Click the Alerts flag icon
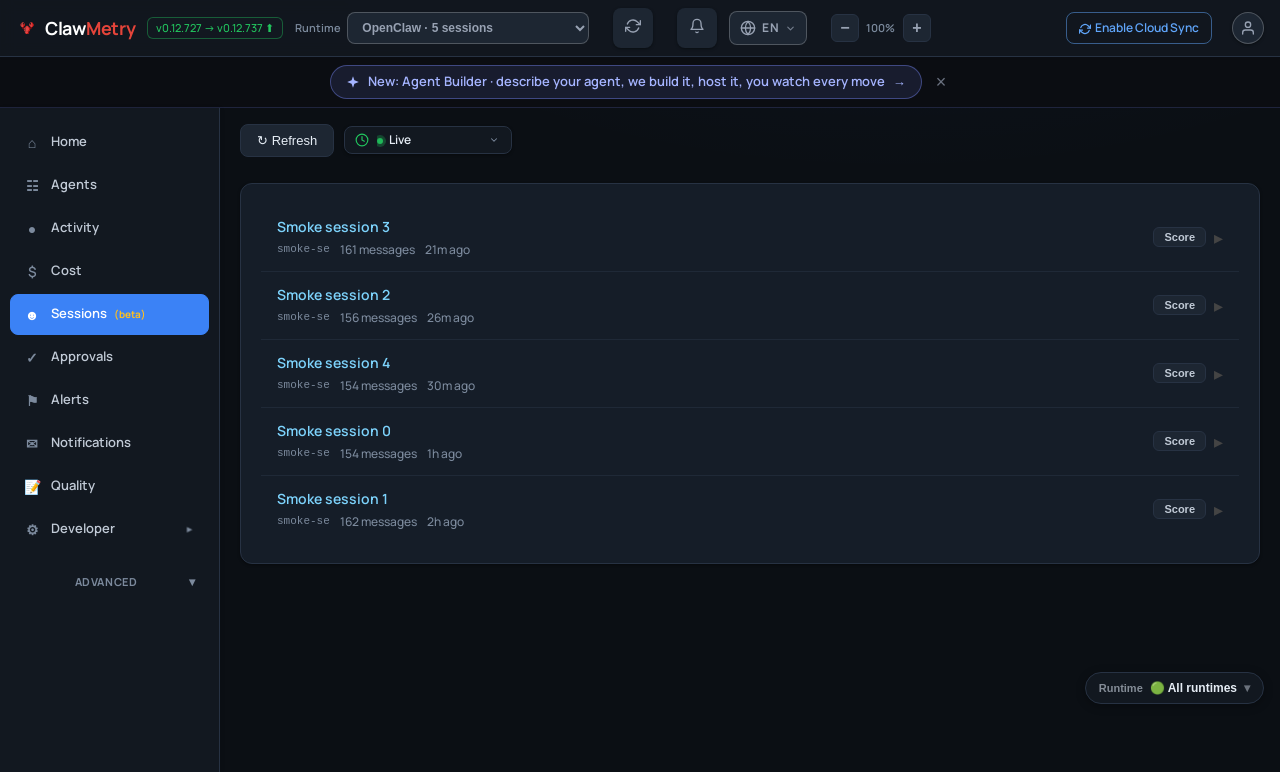This screenshot has height=772, width=1280. click(x=32, y=401)
